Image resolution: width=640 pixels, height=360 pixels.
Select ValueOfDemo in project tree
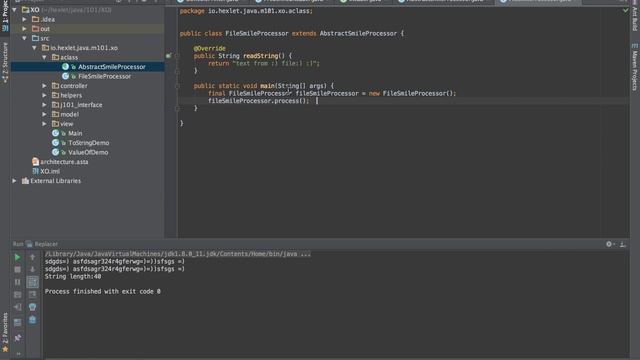click(x=88, y=152)
